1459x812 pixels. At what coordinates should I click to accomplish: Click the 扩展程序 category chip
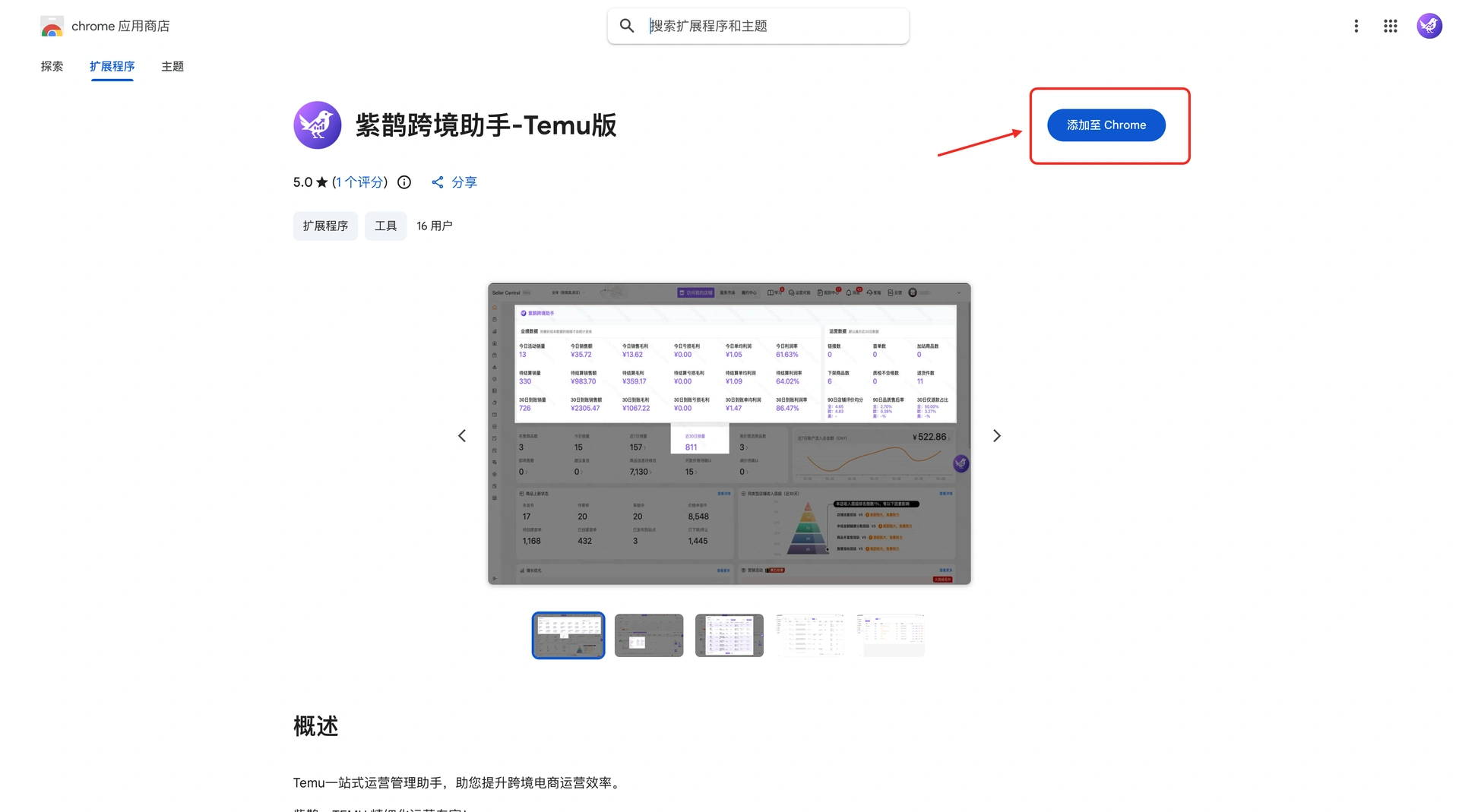point(325,226)
